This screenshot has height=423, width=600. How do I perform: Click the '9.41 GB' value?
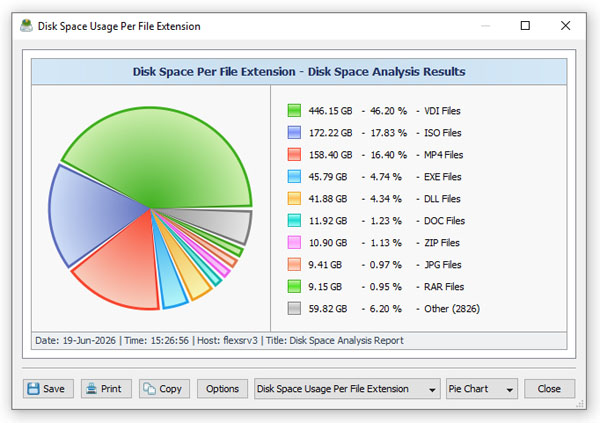325,265
